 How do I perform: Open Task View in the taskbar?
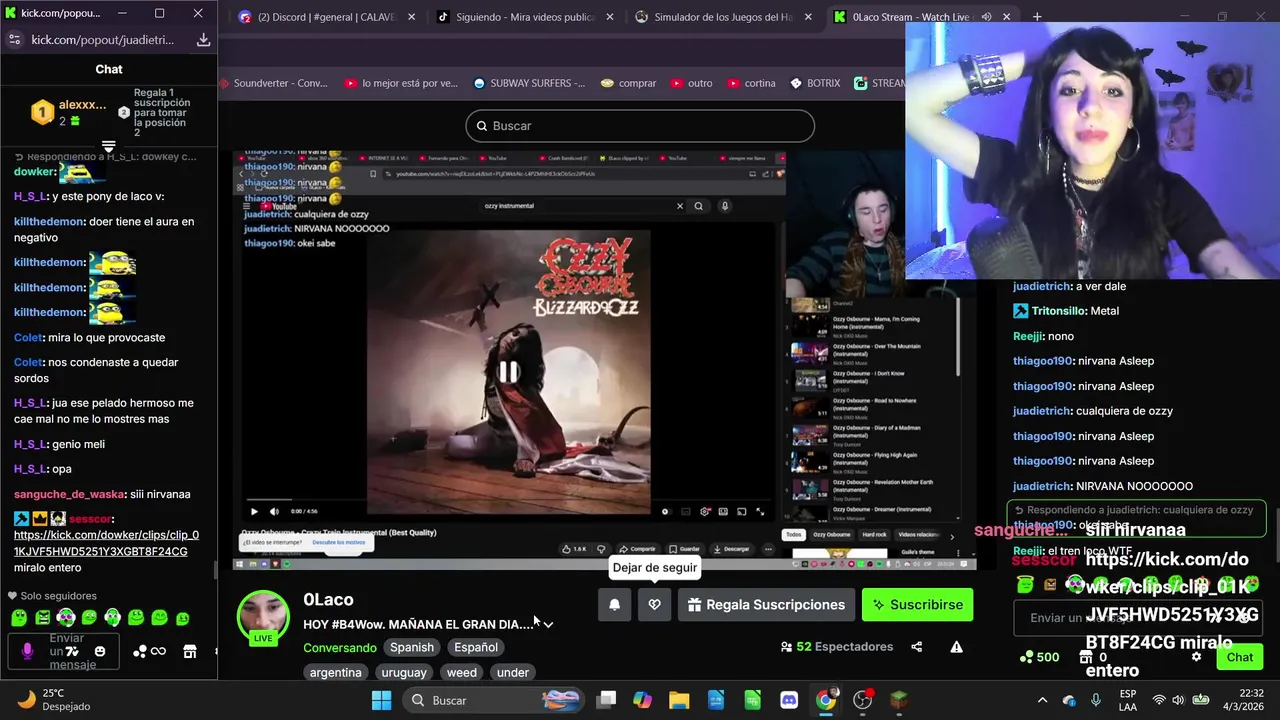606,700
